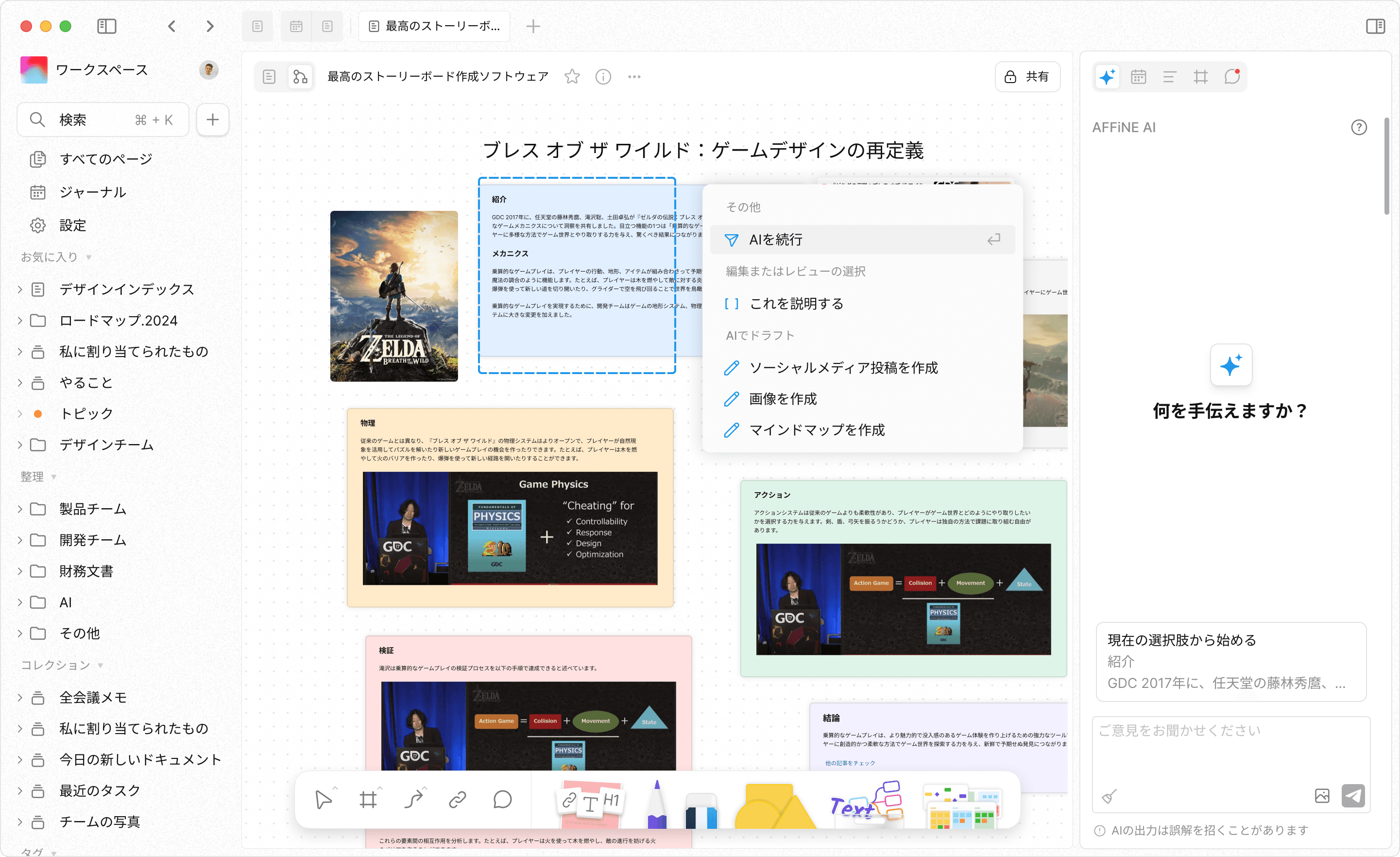Switch to page mode toggle
1400x857 pixels.
269,77
